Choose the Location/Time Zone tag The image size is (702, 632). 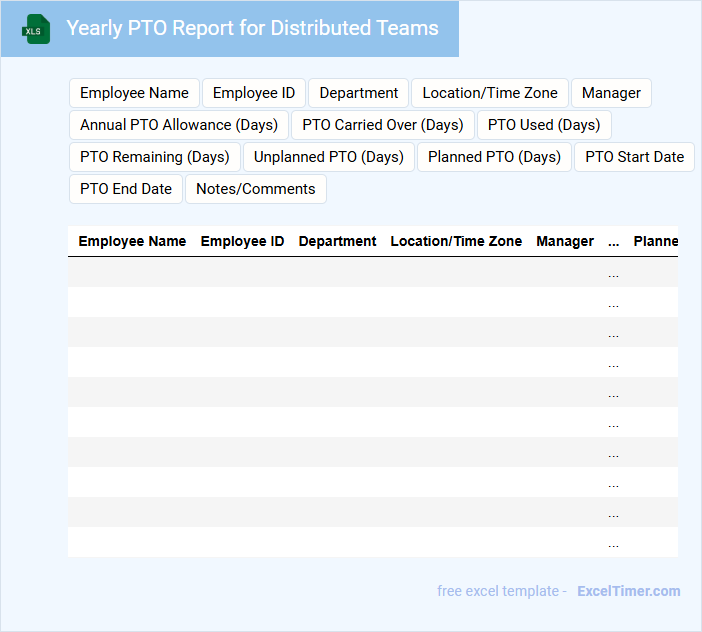click(490, 93)
